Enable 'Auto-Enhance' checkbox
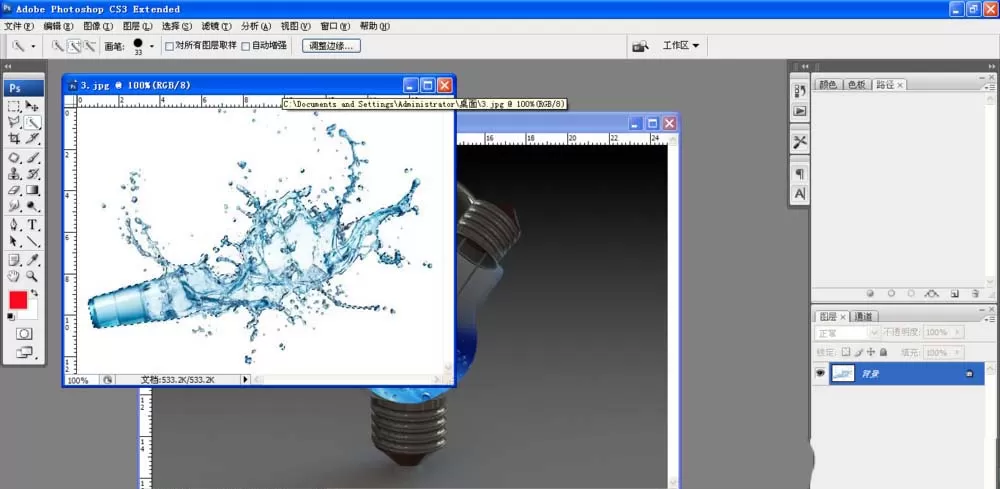The height and width of the screenshot is (489, 1000). 246,46
